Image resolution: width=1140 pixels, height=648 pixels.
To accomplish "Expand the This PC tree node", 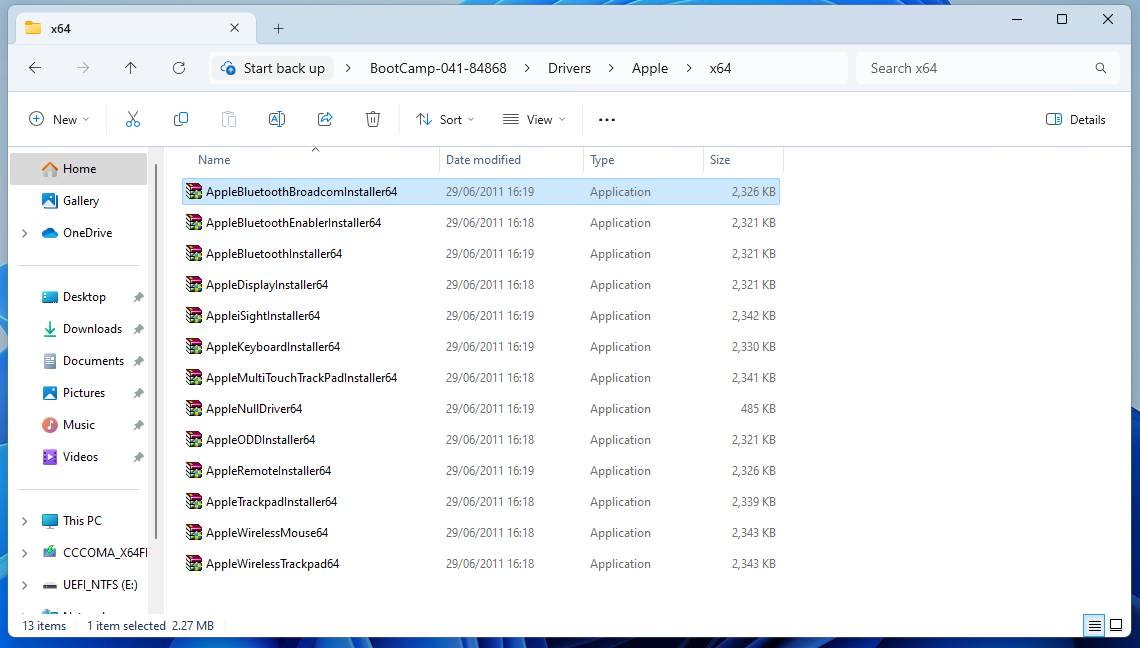I will point(25,521).
